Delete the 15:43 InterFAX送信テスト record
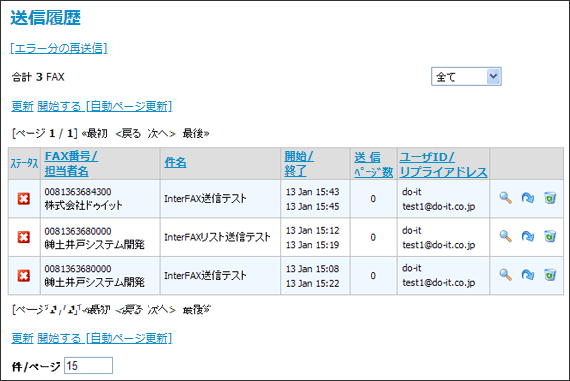The image size is (570, 381). tap(550, 198)
